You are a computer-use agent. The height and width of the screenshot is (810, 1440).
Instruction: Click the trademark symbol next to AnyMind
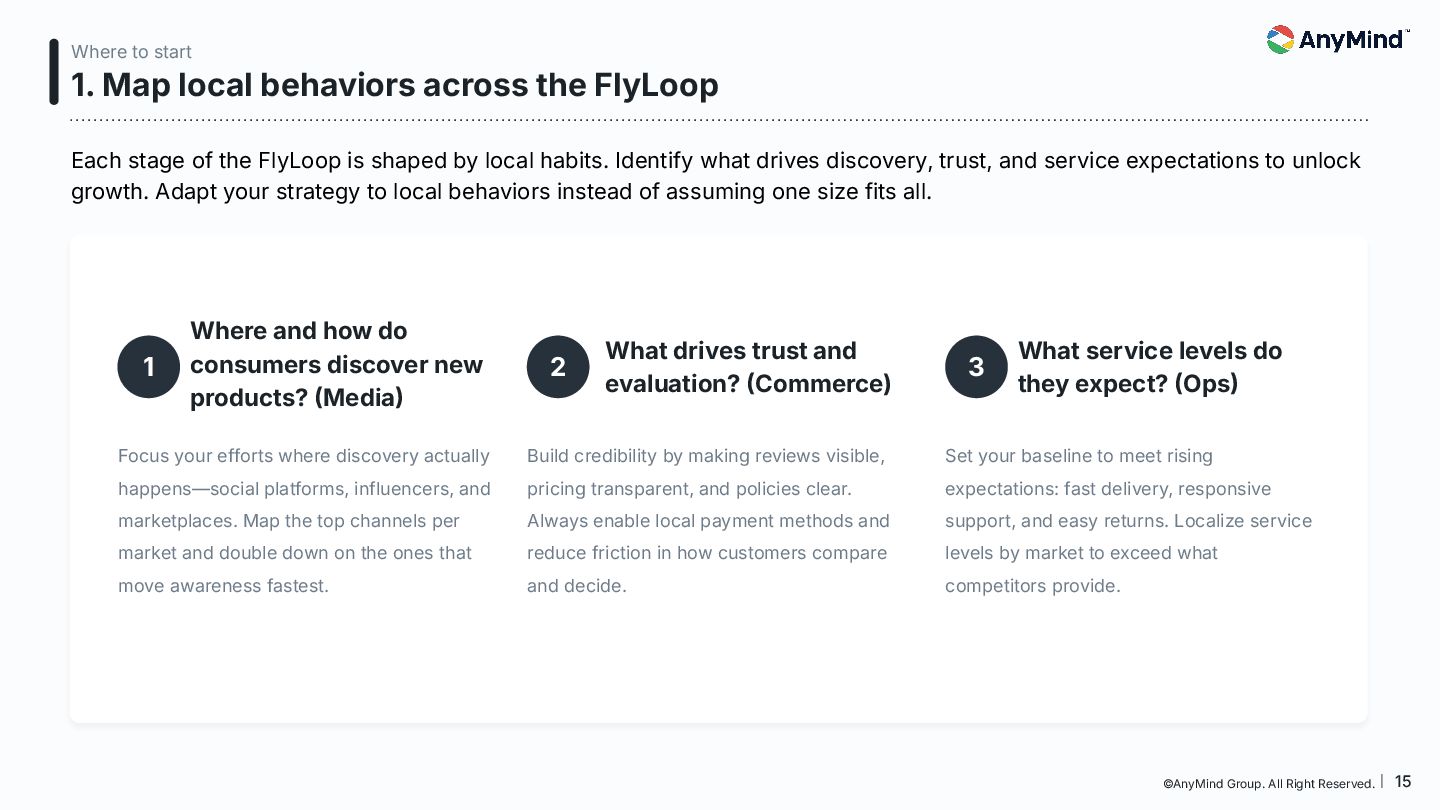(x=1407, y=31)
